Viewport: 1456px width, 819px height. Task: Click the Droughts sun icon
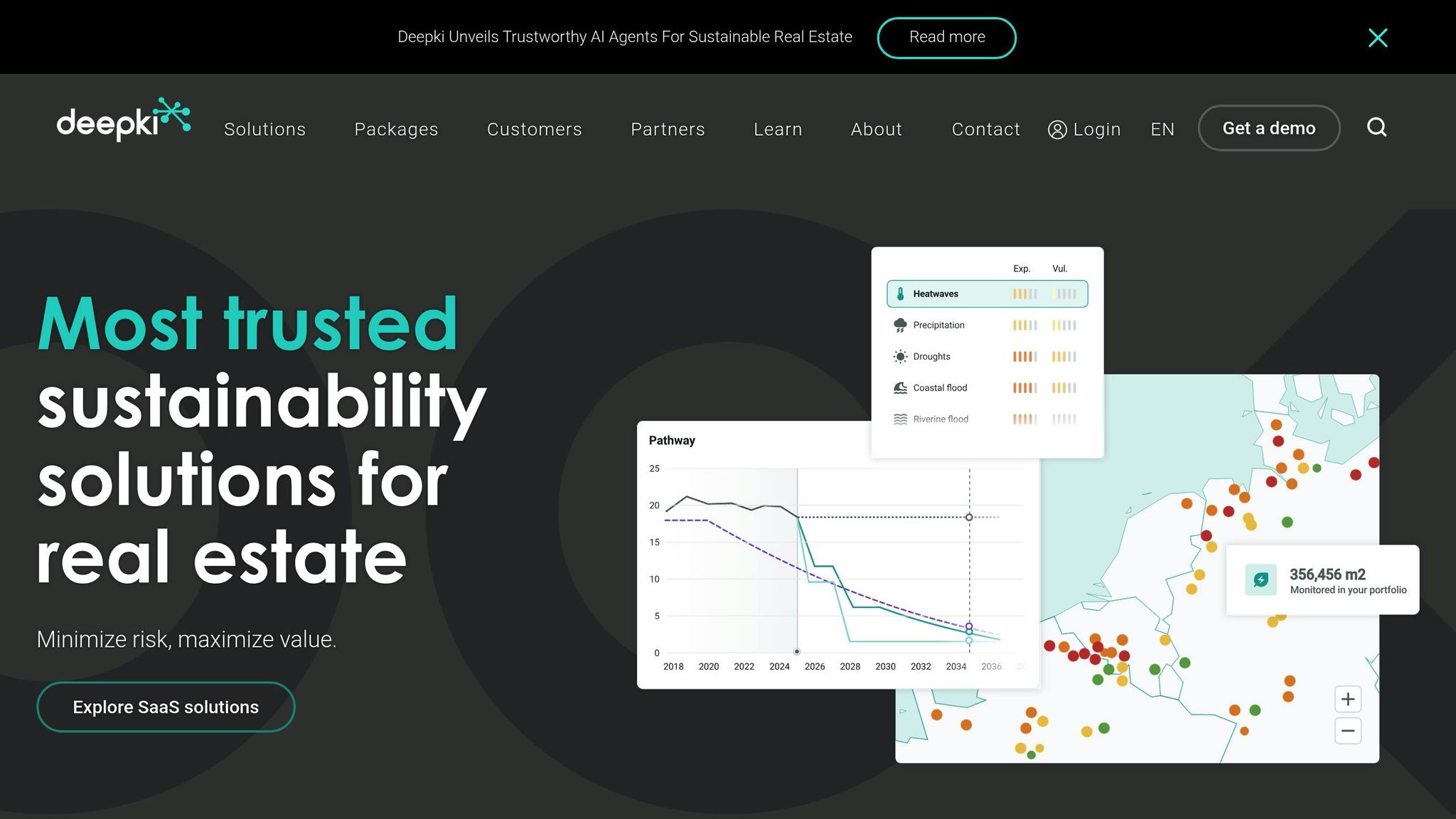tap(900, 356)
